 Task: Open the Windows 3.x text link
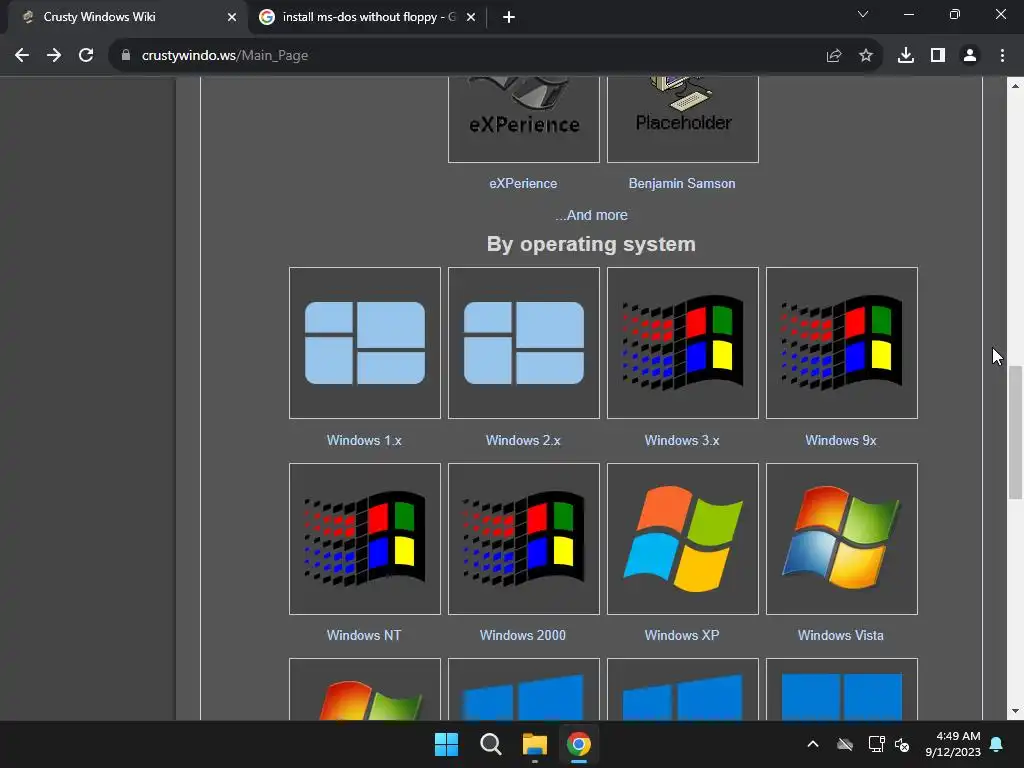click(x=682, y=440)
